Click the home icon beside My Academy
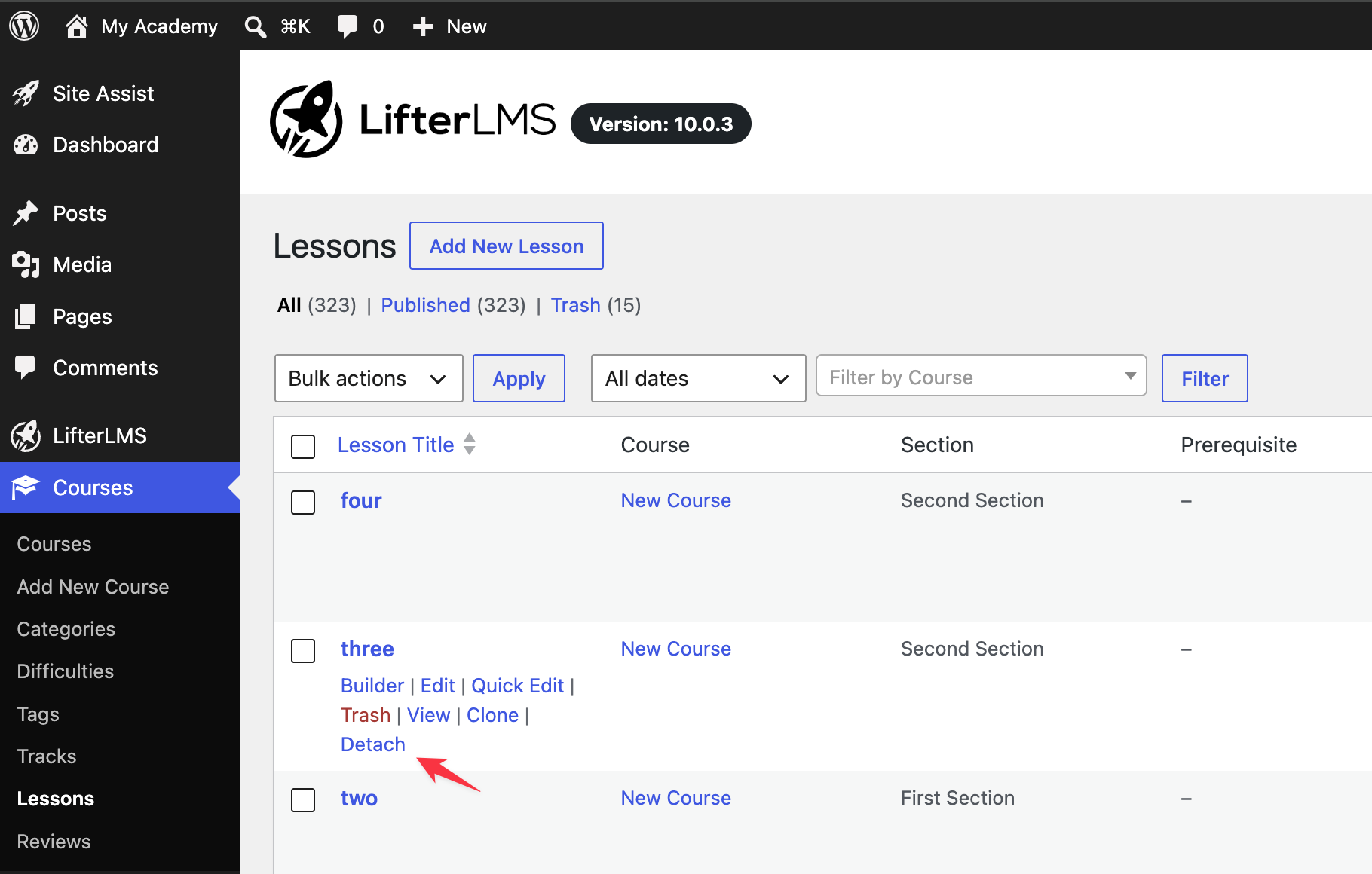 (x=76, y=26)
